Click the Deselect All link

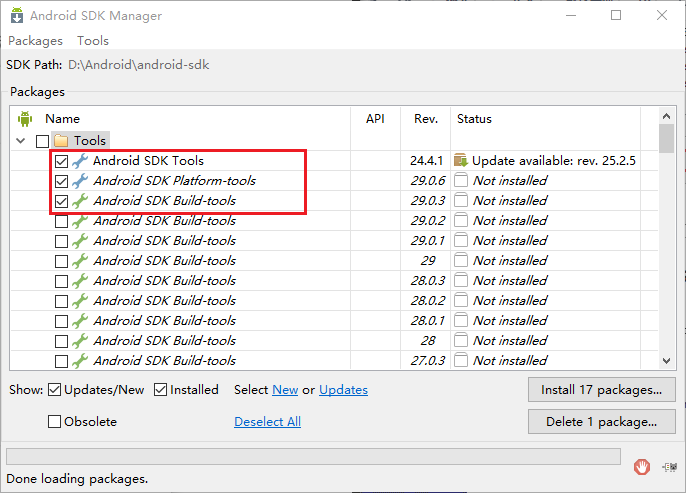[267, 422]
